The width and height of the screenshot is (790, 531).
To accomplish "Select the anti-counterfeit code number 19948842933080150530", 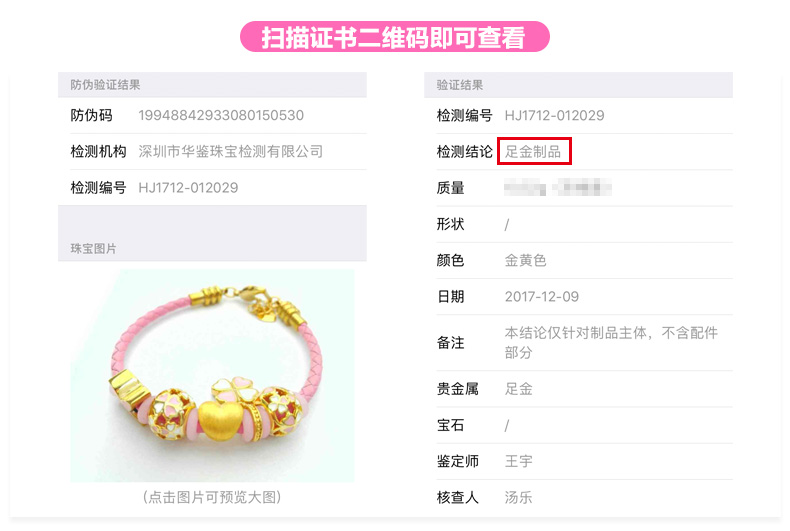I will pos(221,115).
